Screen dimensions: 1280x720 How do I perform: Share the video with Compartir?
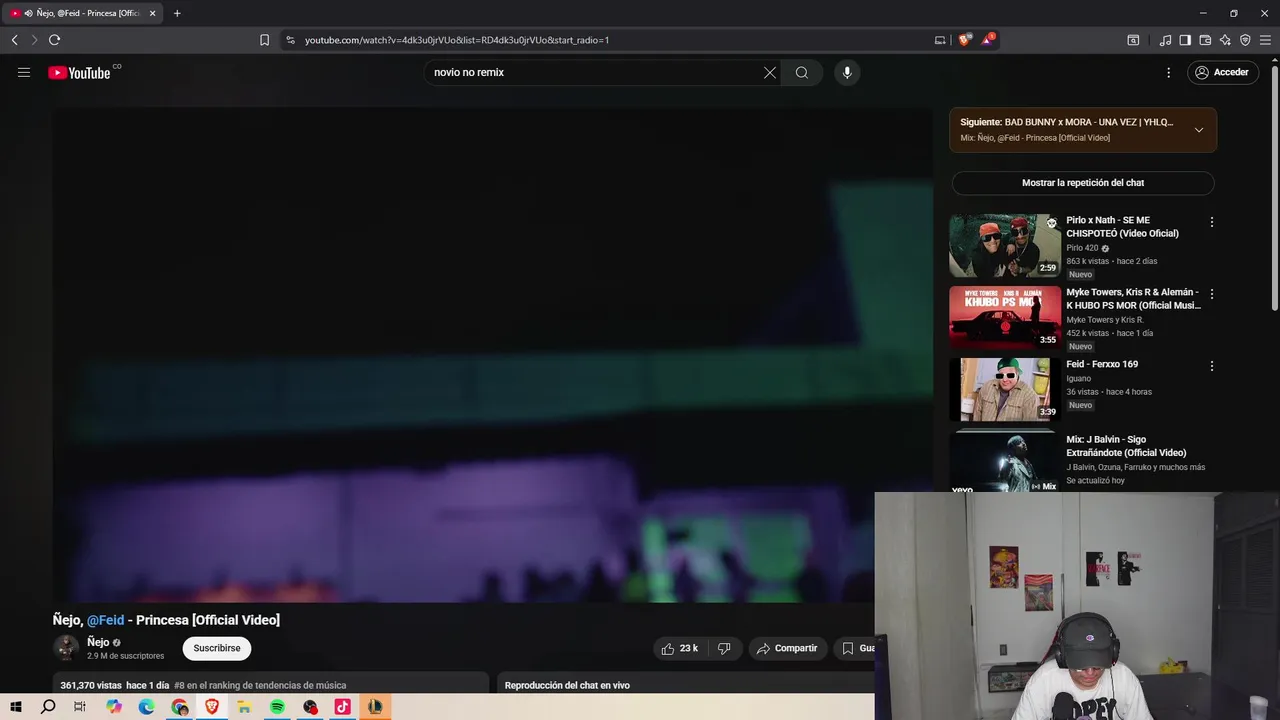[787, 648]
